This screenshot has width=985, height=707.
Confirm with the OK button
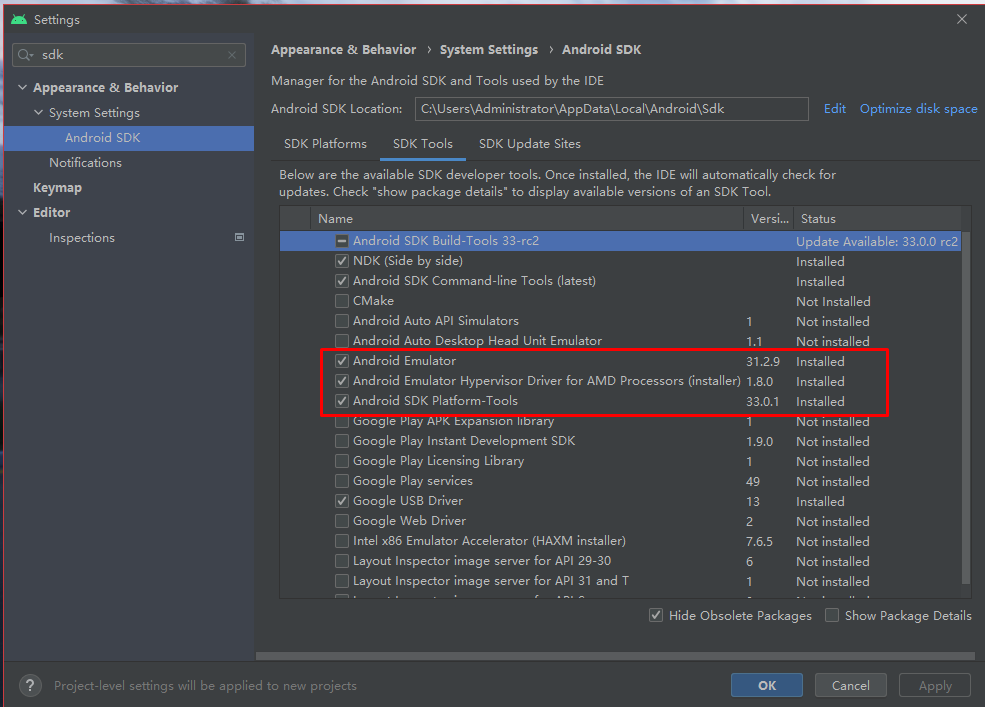pyautogui.click(x=766, y=685)
